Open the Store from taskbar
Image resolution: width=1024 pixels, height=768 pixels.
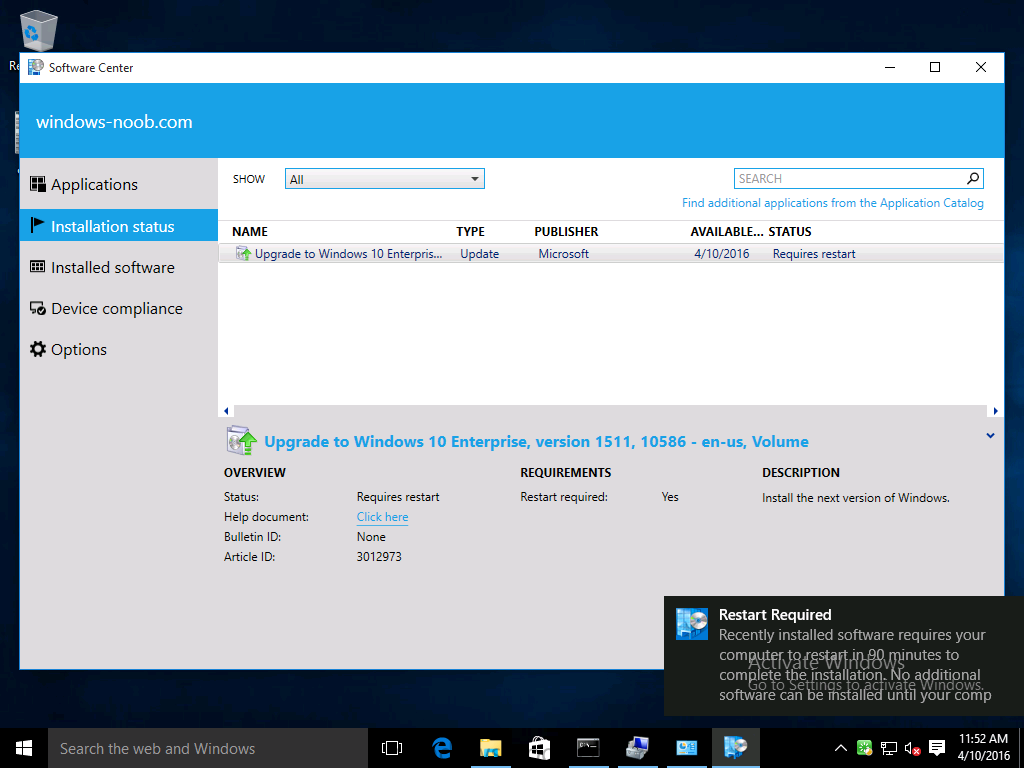tap(539, 748)
